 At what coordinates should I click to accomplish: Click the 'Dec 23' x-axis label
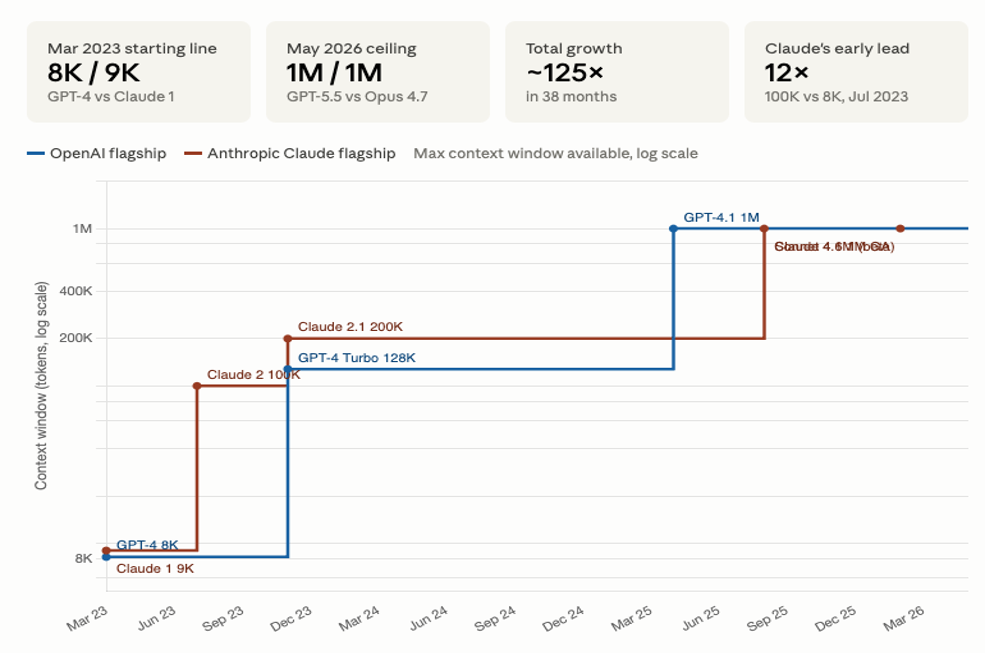coord(291,618)
